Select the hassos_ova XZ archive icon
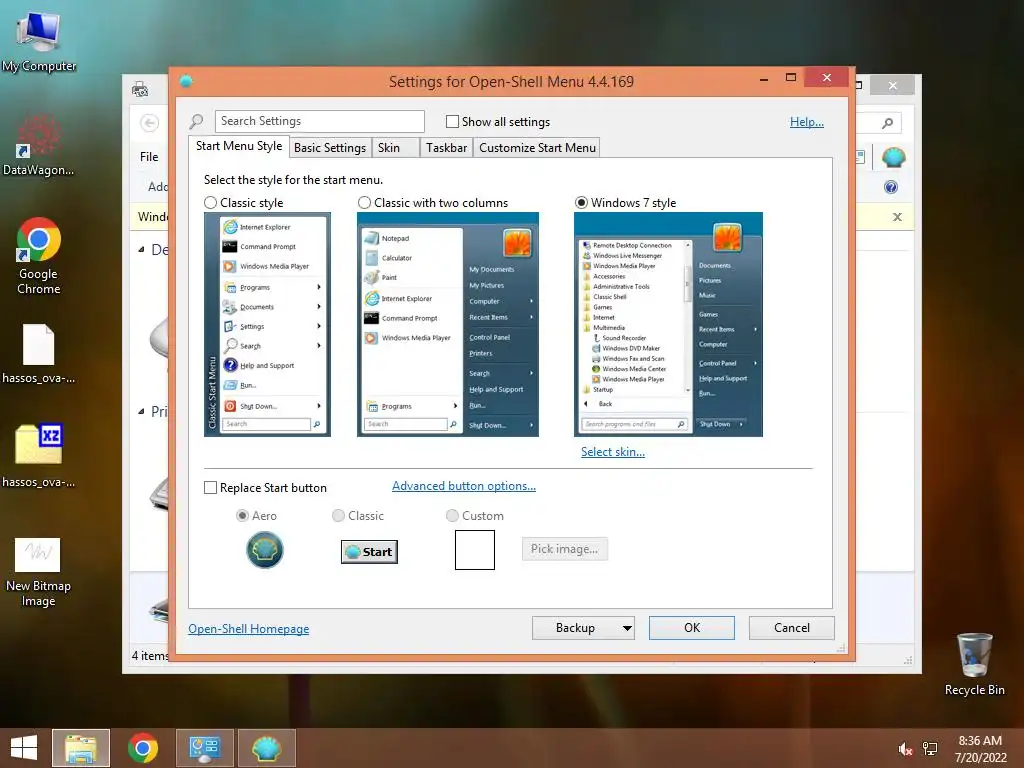This screenshot has height=768, width=1024. tap(39, 455)
